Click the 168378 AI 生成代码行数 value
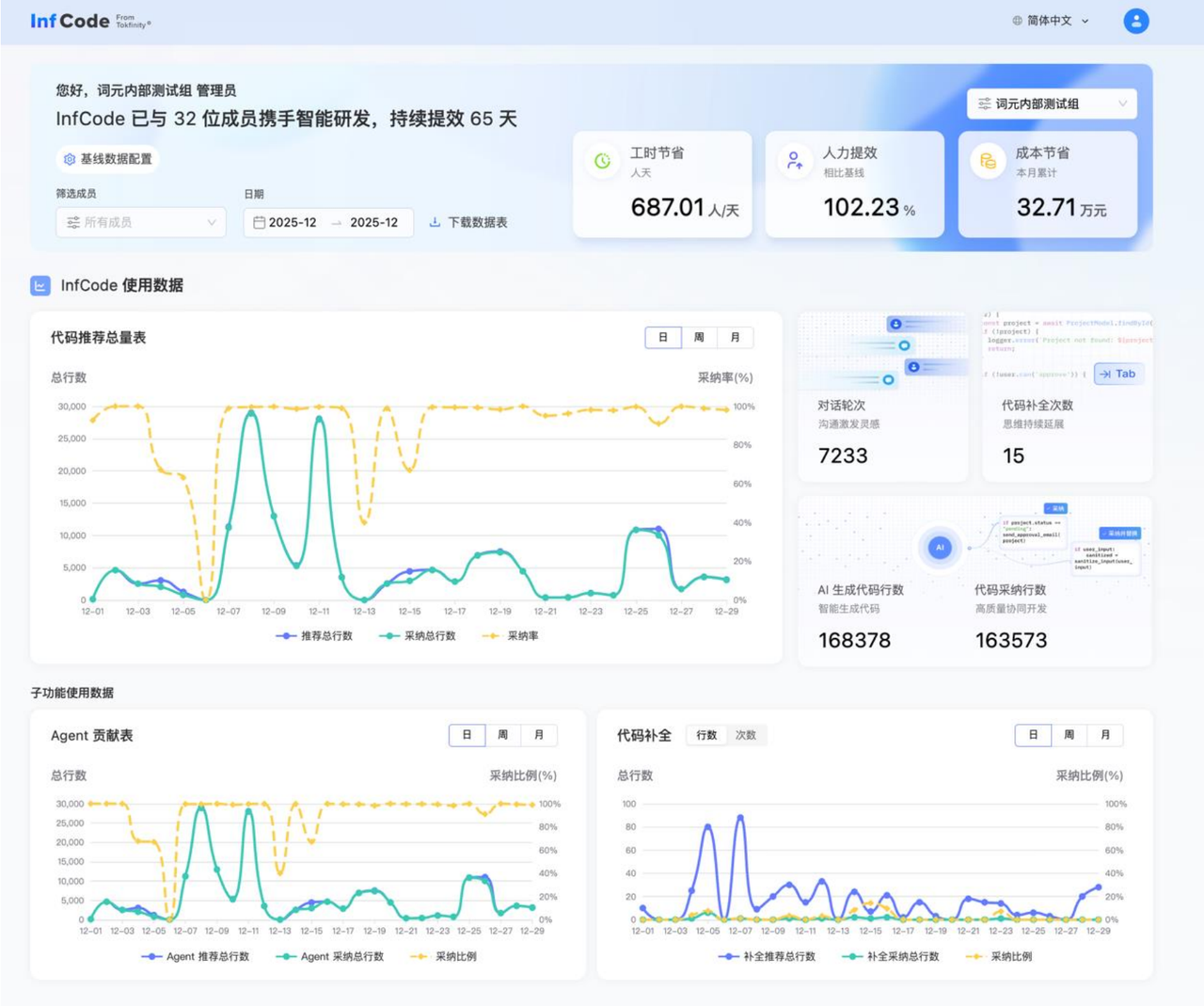The height and width of the screenshot is (1006, 1204). pos(854,640)
